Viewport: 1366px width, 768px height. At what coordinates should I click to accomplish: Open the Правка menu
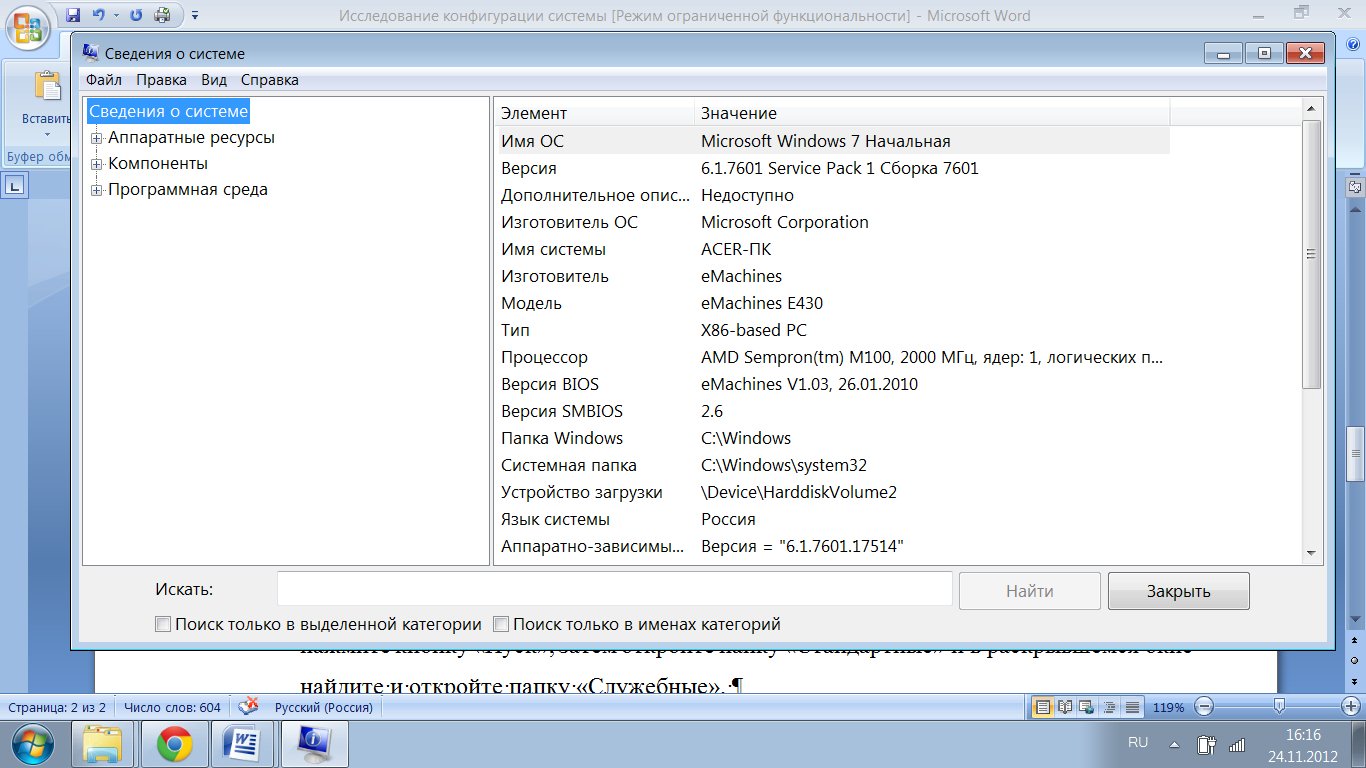tap(161, 80)
